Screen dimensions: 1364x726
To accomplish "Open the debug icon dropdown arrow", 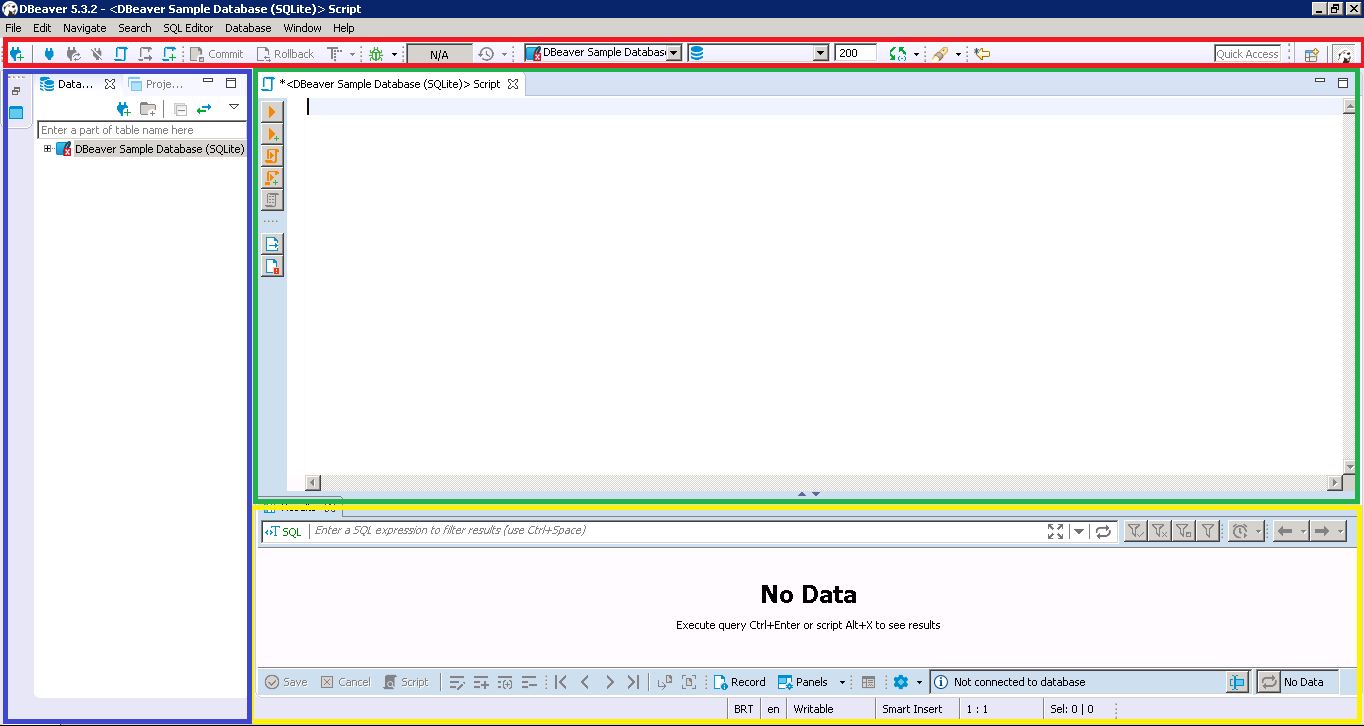I will tap(394, 54).
